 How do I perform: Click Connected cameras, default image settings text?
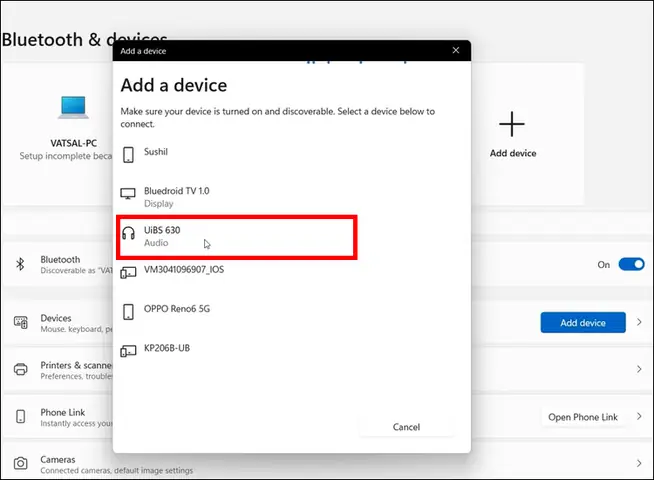[117, 470]
